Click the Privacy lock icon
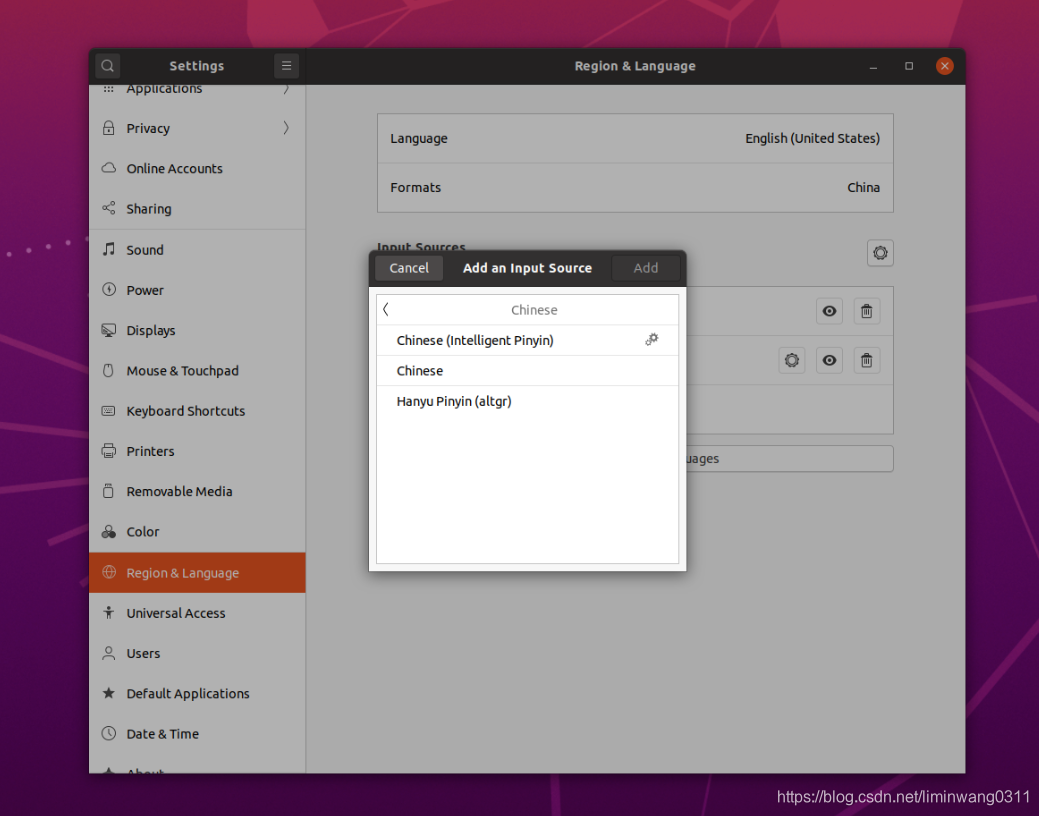 point(109,128)
